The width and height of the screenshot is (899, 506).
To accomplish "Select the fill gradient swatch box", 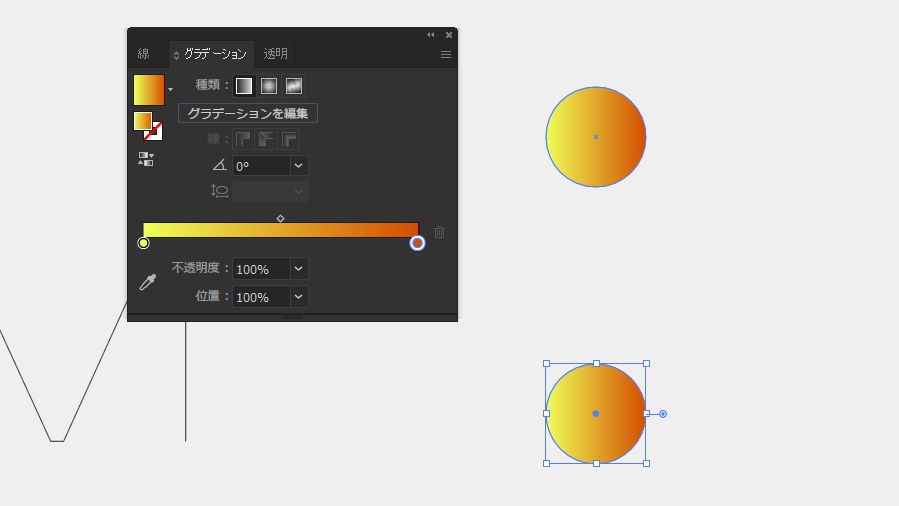I will click(x=143, y=121).
